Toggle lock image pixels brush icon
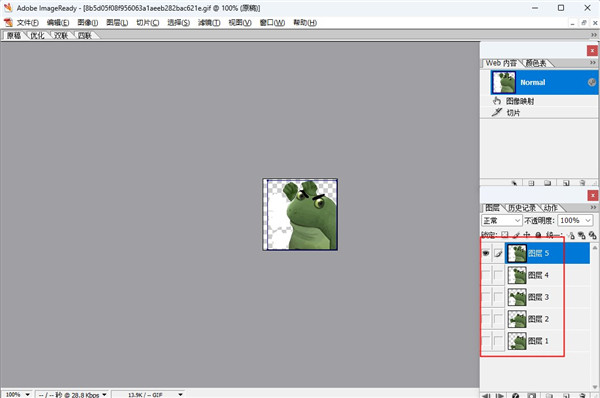Viewport: 600px width, 398px height. (x=516, y=235)
